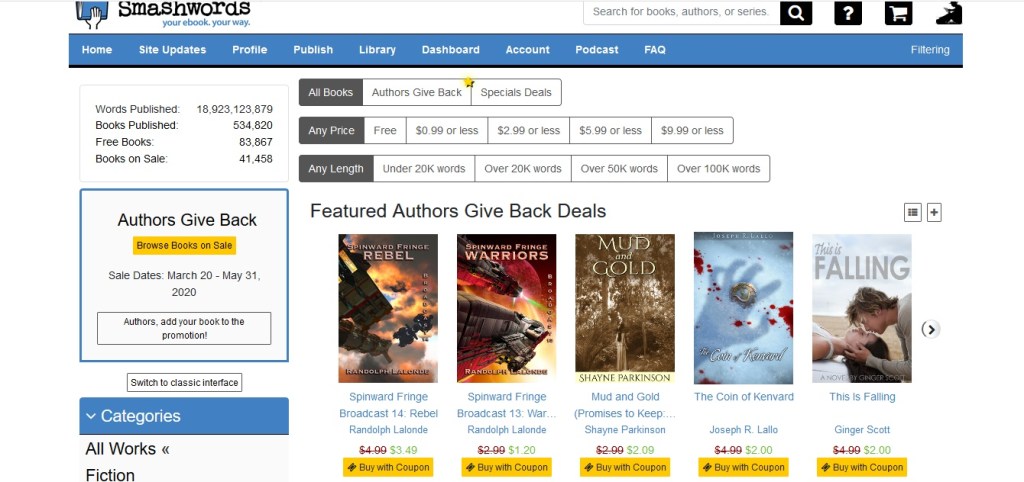Open the help question mark icon
1024x482 pixels.
(847, 12)
